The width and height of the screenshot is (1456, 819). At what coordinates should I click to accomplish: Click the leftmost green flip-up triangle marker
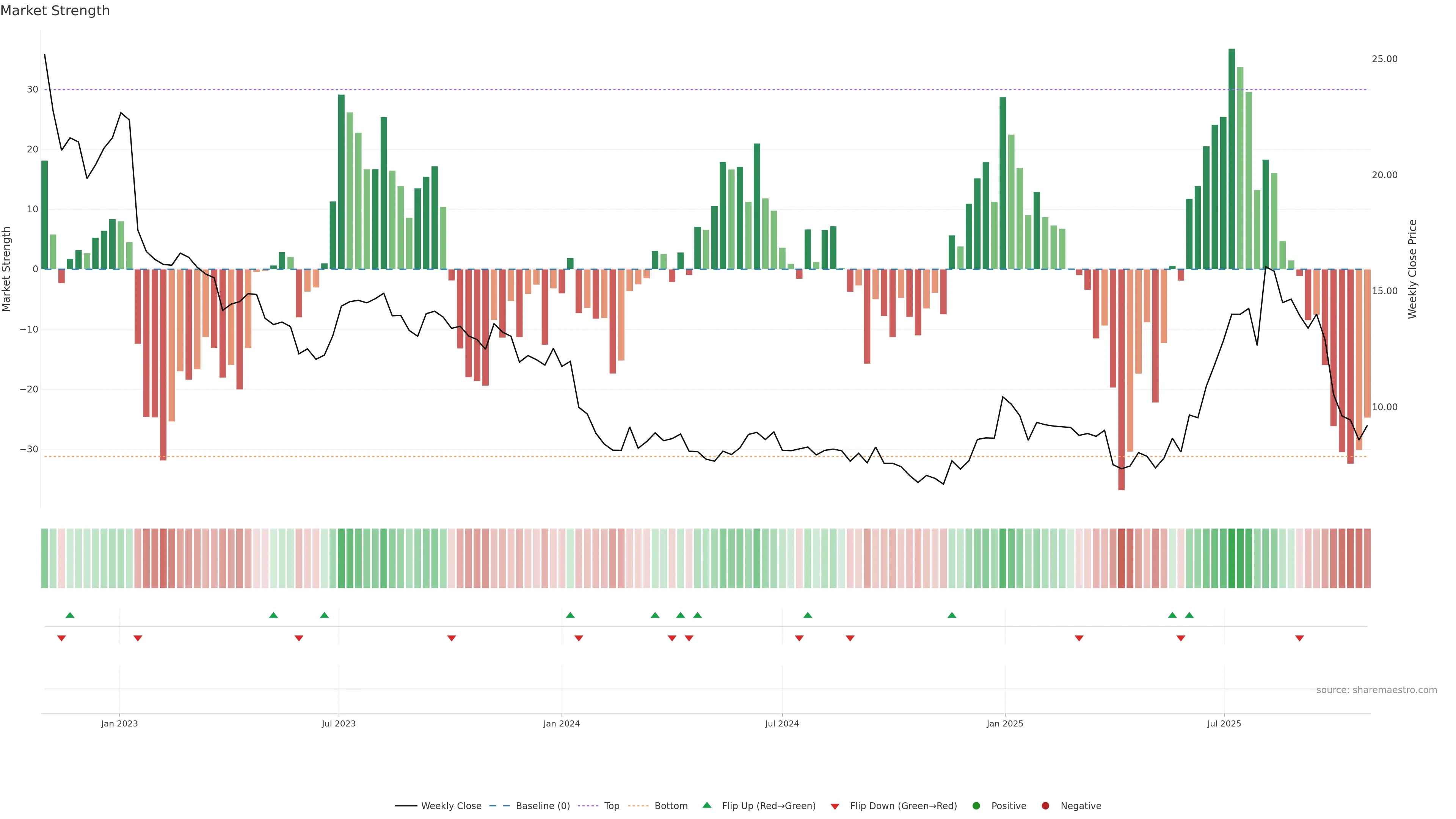pyautogui.click(x=70, y=615)
